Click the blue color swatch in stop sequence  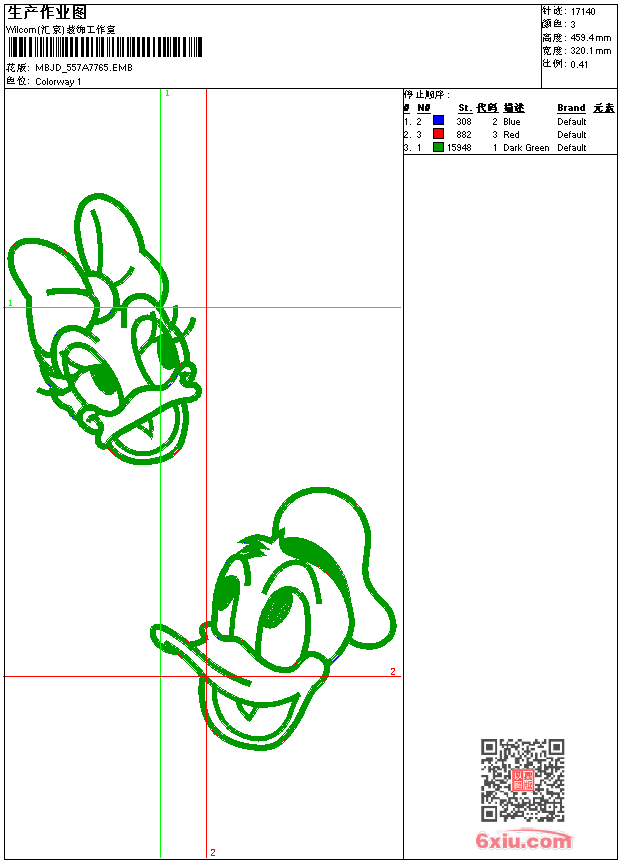[438, 120]
